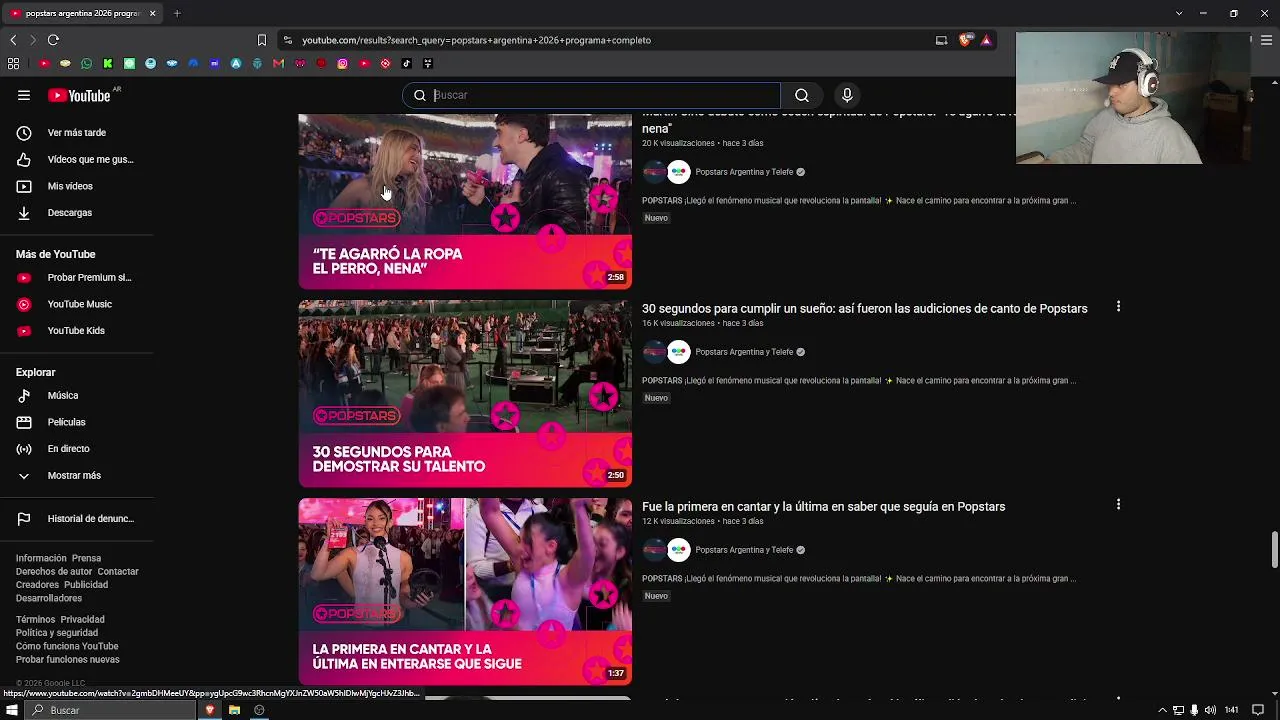Open Cómo funciona YouTube link

67,646
